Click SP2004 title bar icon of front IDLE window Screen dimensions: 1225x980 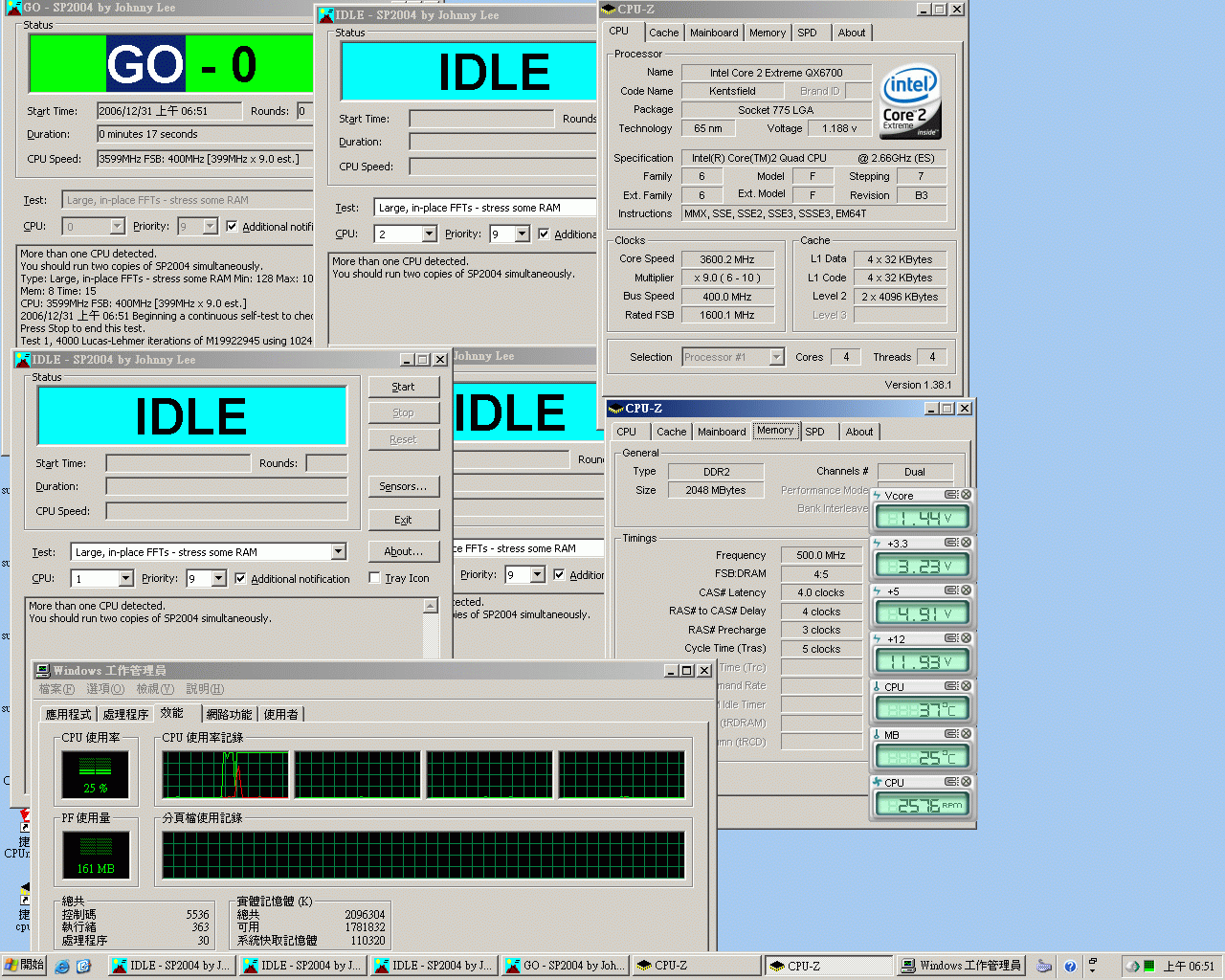click(23, 360)
